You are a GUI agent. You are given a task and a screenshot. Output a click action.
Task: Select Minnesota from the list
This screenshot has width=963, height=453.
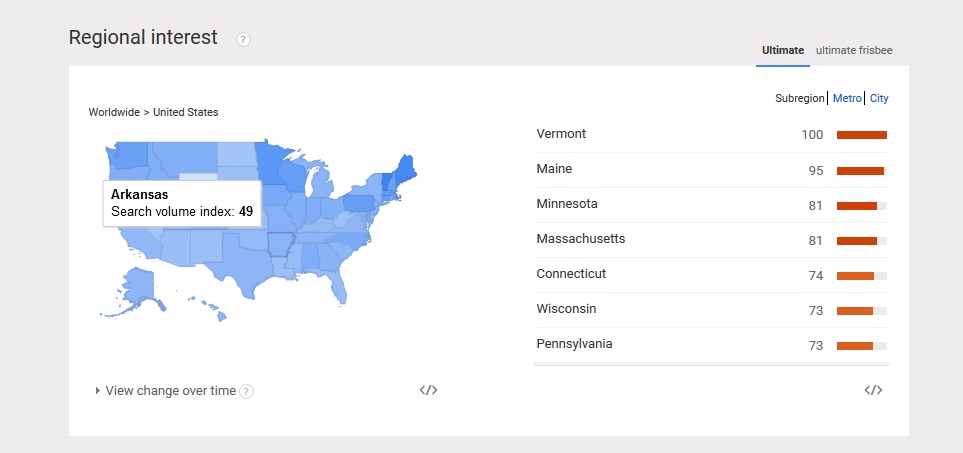pyautogui.click(x=567, y=203)
